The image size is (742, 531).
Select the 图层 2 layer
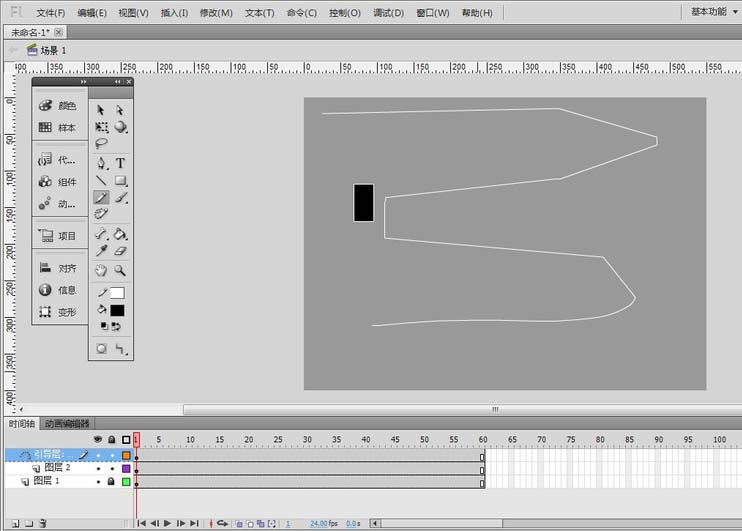tap(57, 468)
